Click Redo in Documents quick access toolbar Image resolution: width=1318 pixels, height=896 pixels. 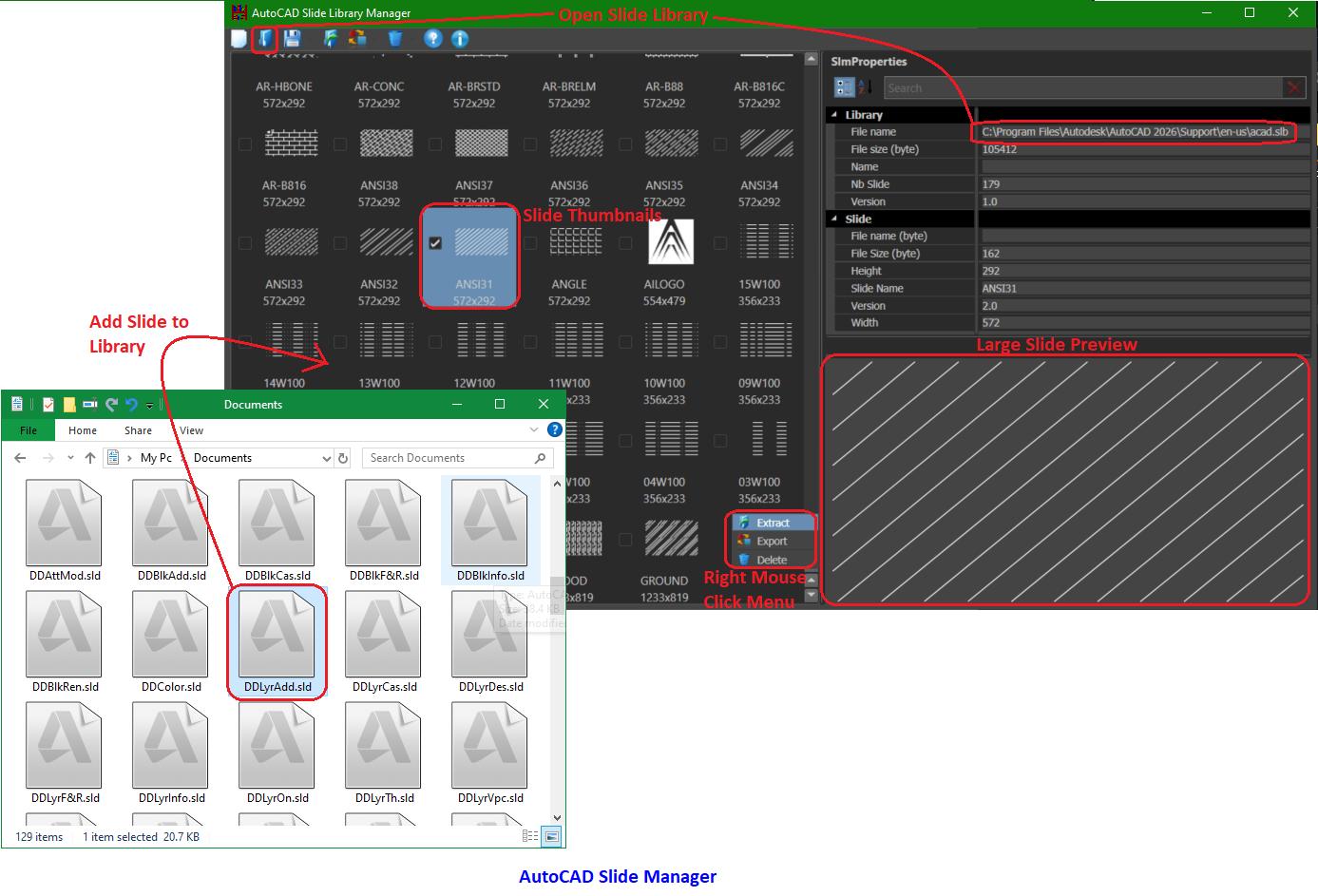coord(111,405)
